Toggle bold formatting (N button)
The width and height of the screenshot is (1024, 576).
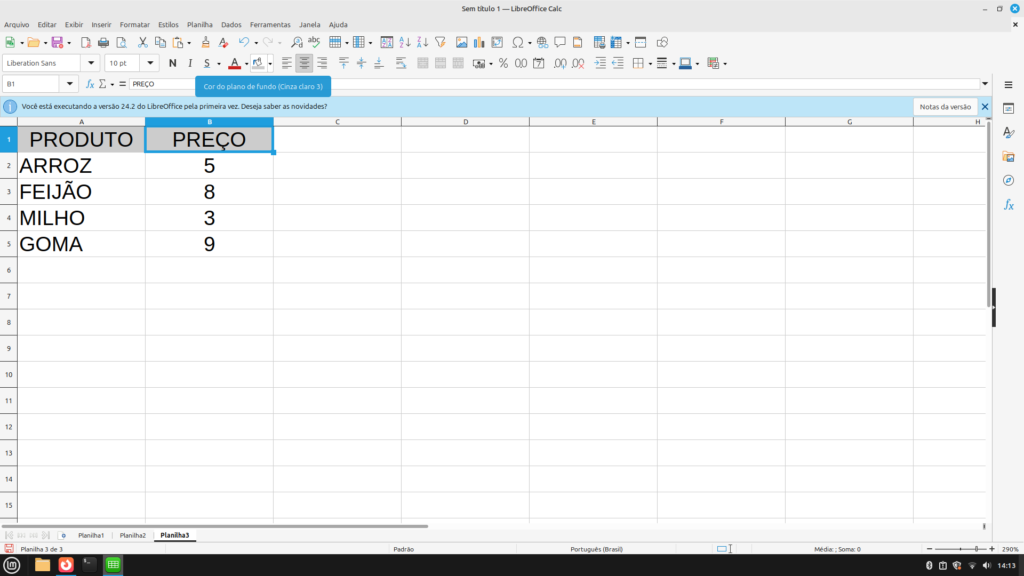(x=173, y=63)
